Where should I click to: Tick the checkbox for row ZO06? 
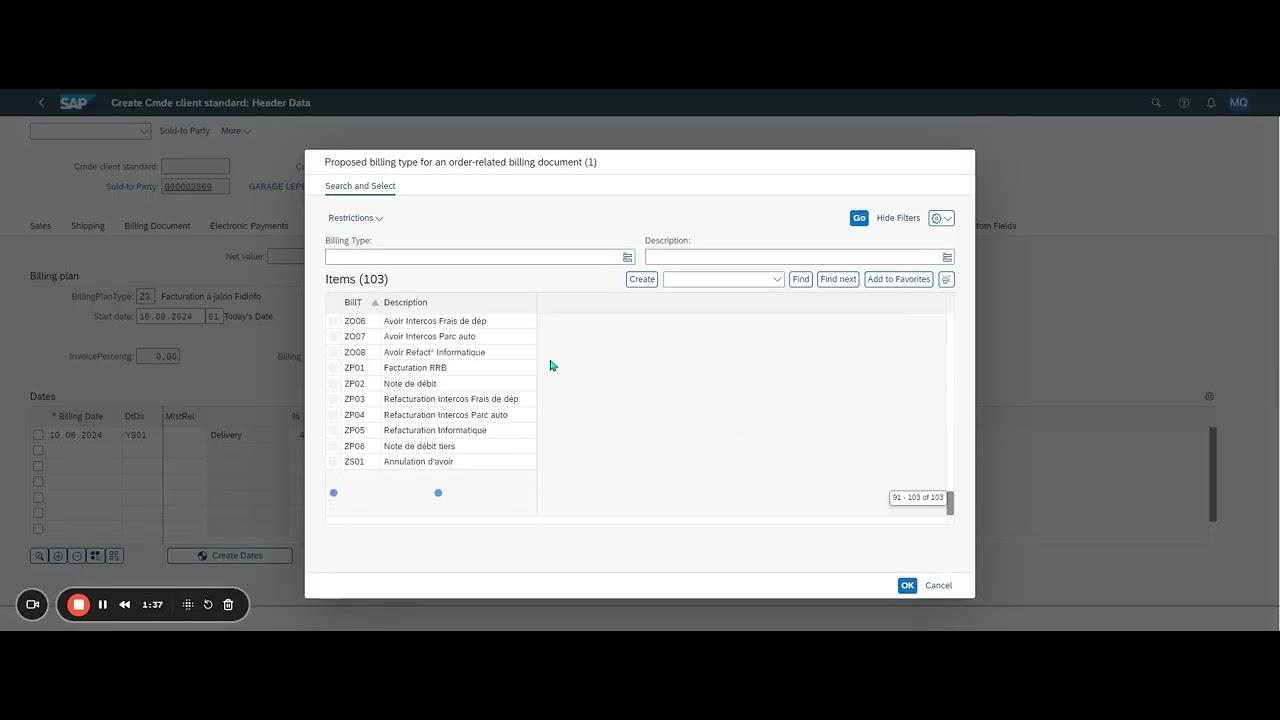click(x=334, y=321)
